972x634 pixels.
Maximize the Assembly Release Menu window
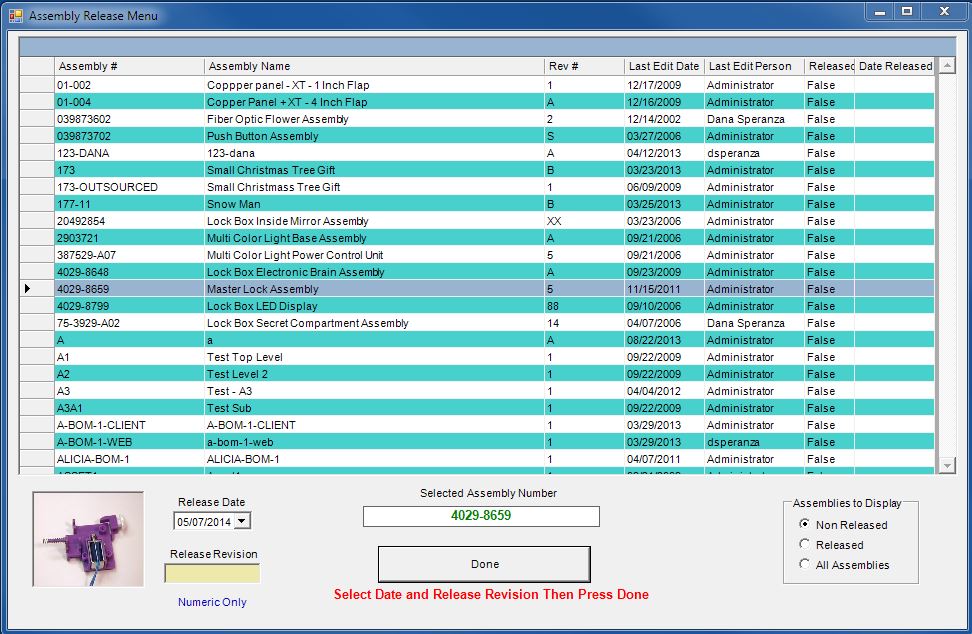point(907,11)
